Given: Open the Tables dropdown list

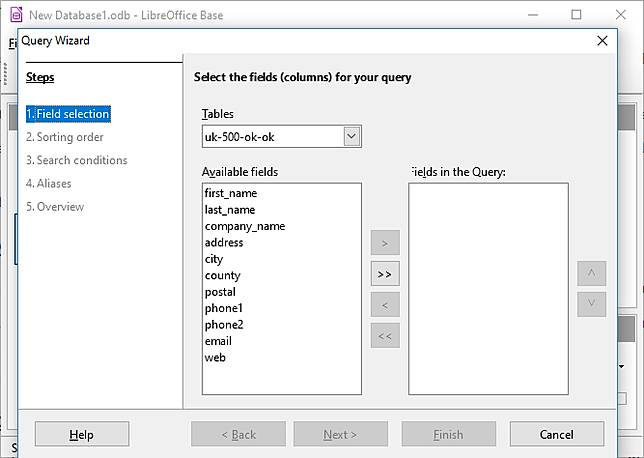Looking at the screenshot, I should click(x=351, y=136).
